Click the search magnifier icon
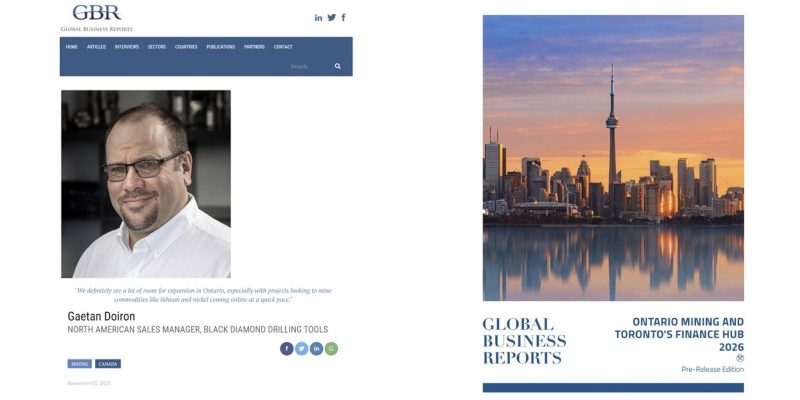The image size is (800, 400). coord(338,66)
